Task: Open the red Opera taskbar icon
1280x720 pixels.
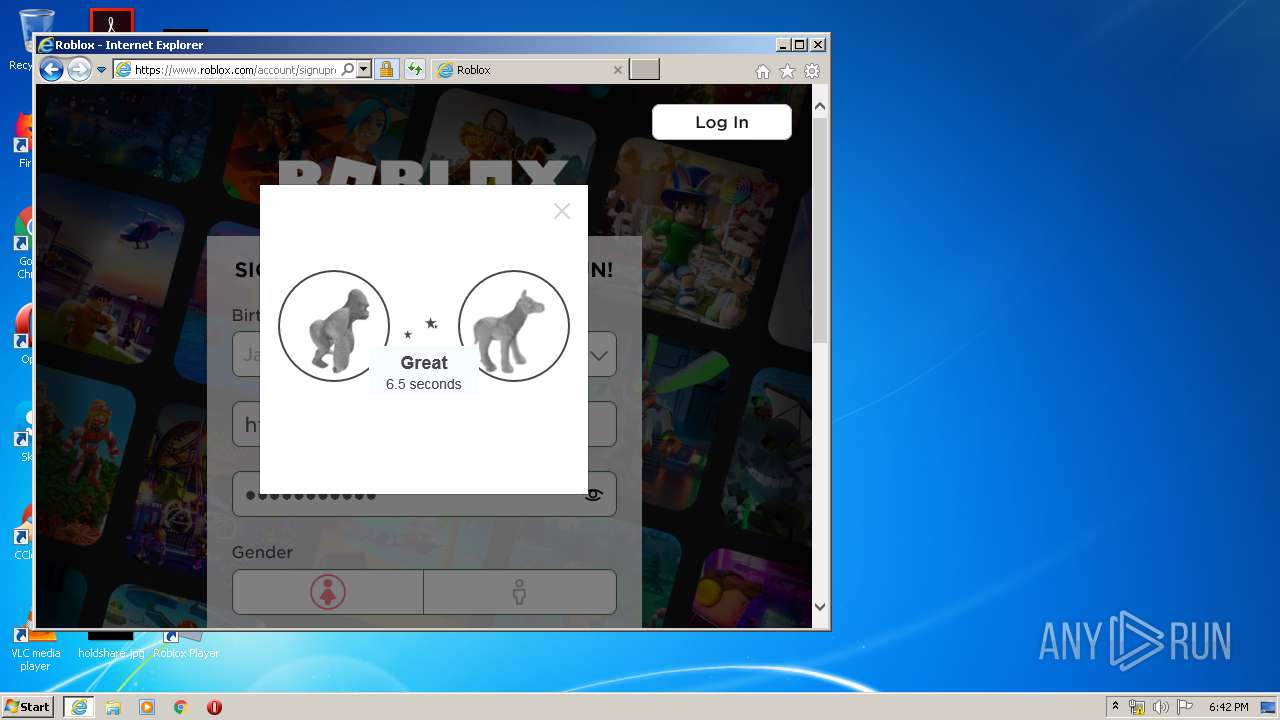Action: click(x=214, y=707)
